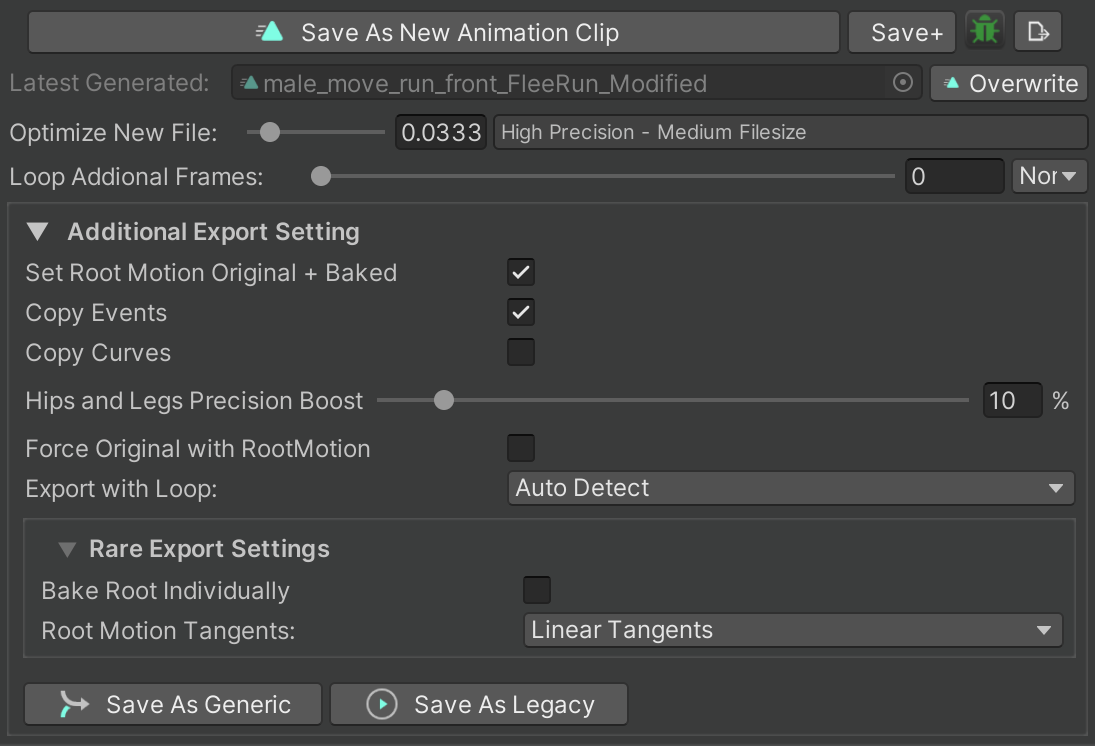Open the Export with Loop dropdown
Screen dimensions: 1095x746
pos(791,488)
